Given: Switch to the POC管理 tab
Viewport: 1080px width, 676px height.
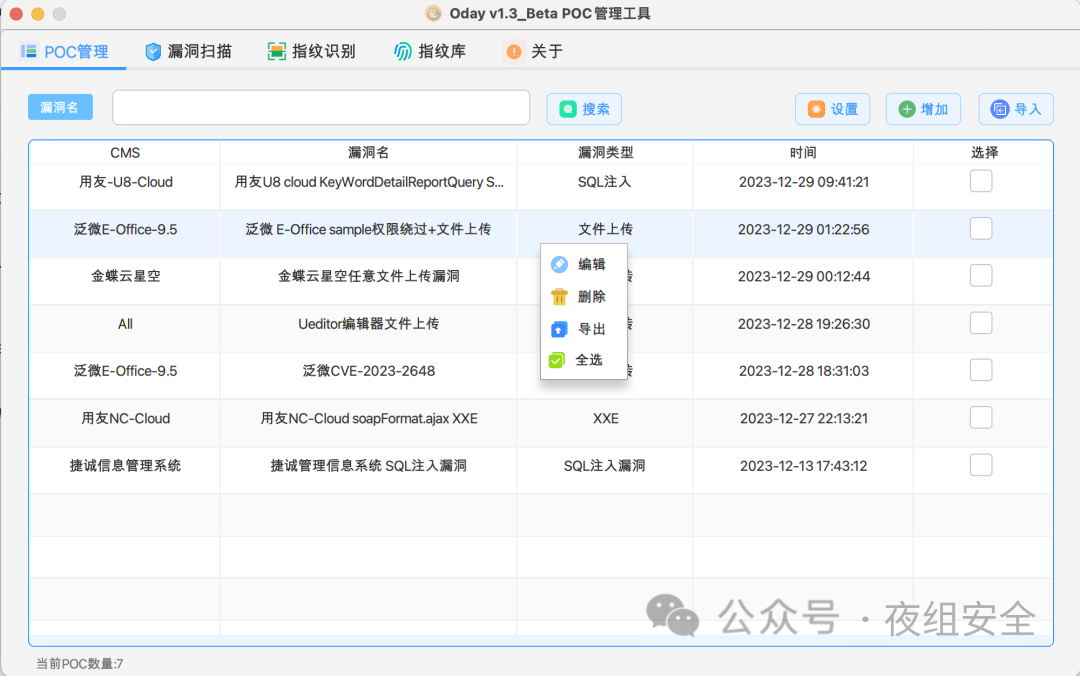Looking at the screenshot, I should (x=65, y=52).
